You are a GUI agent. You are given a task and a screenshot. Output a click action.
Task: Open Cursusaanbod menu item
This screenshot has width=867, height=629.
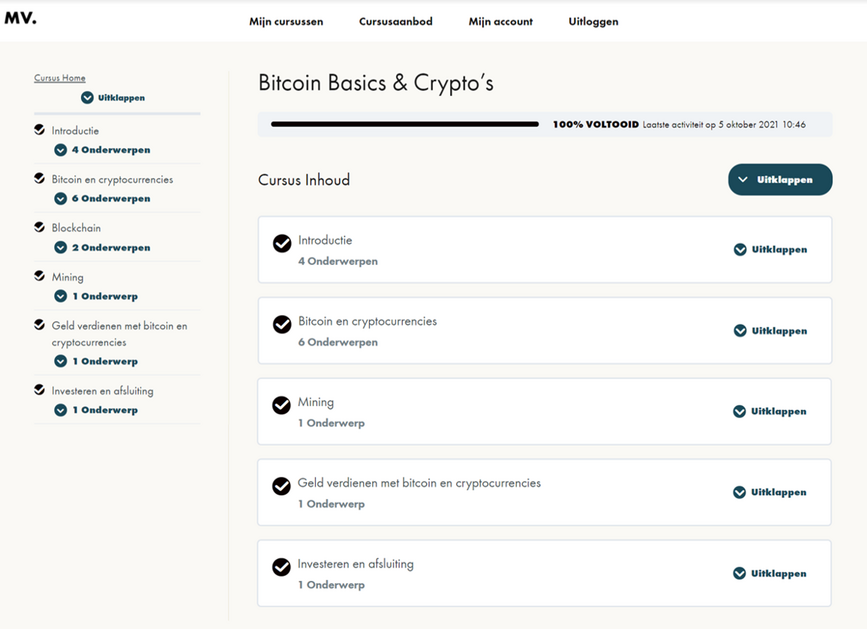[395, 22]
